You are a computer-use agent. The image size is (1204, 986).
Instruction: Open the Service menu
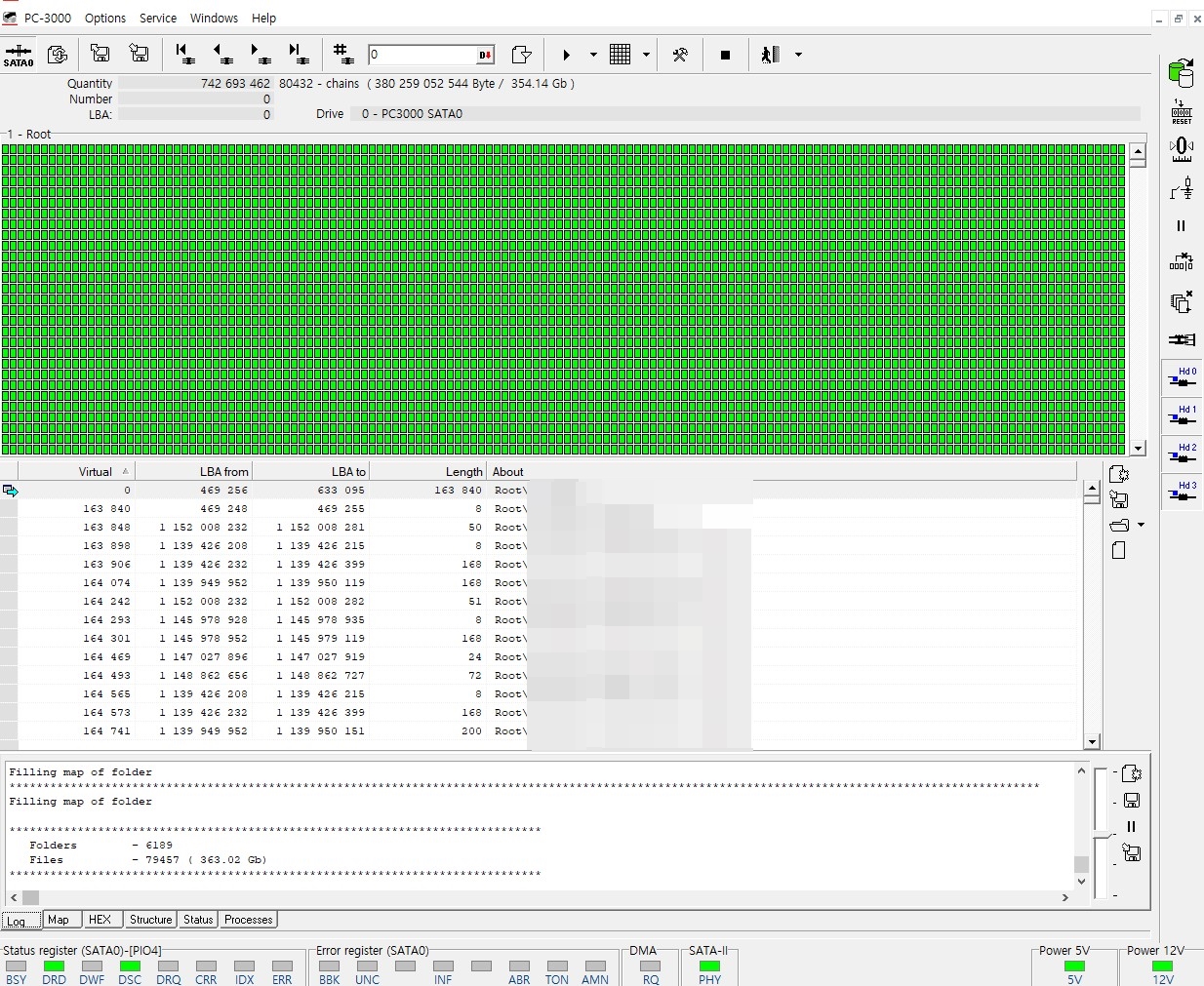(x=158, y=18)
